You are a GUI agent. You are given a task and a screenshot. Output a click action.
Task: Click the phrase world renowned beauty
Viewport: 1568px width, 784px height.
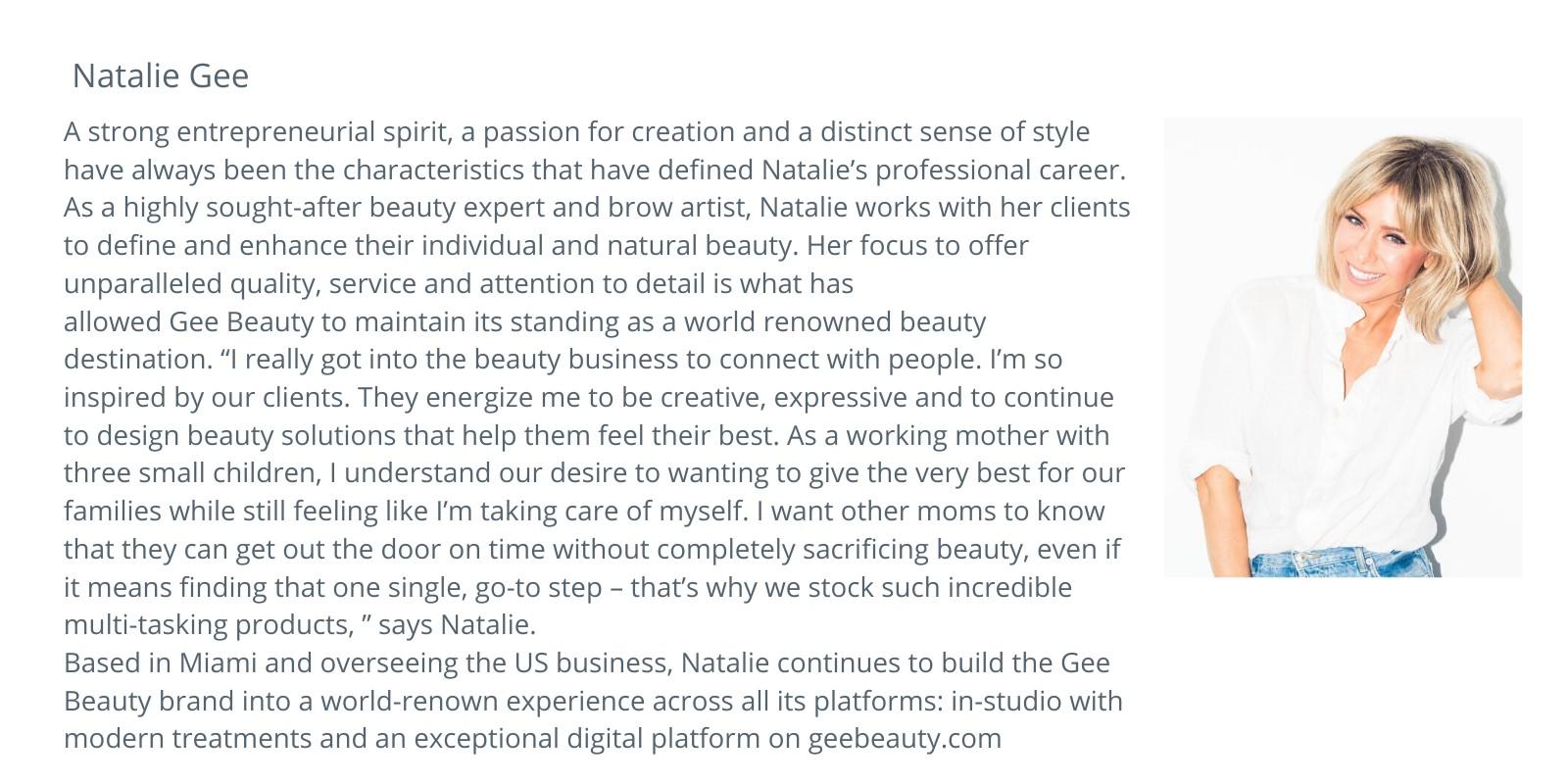(835, 322)
